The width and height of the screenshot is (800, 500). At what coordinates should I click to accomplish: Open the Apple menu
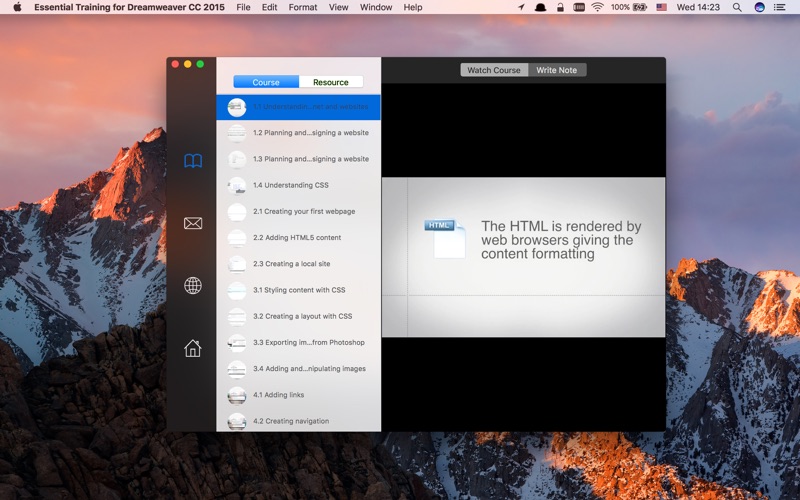(x=17, y=7)
